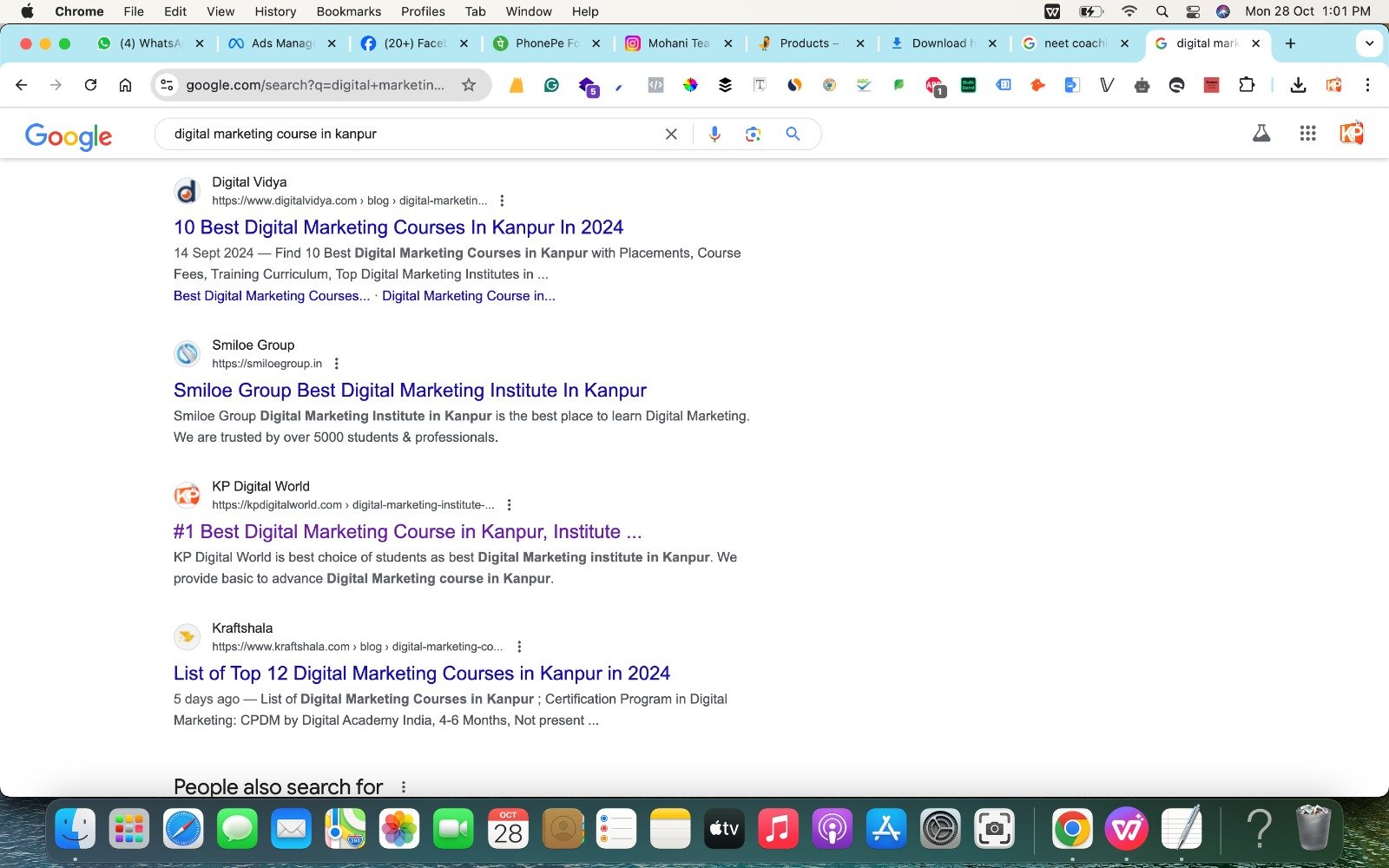
Task: Bookmark this page with star icon
Action: coord(469,85)
